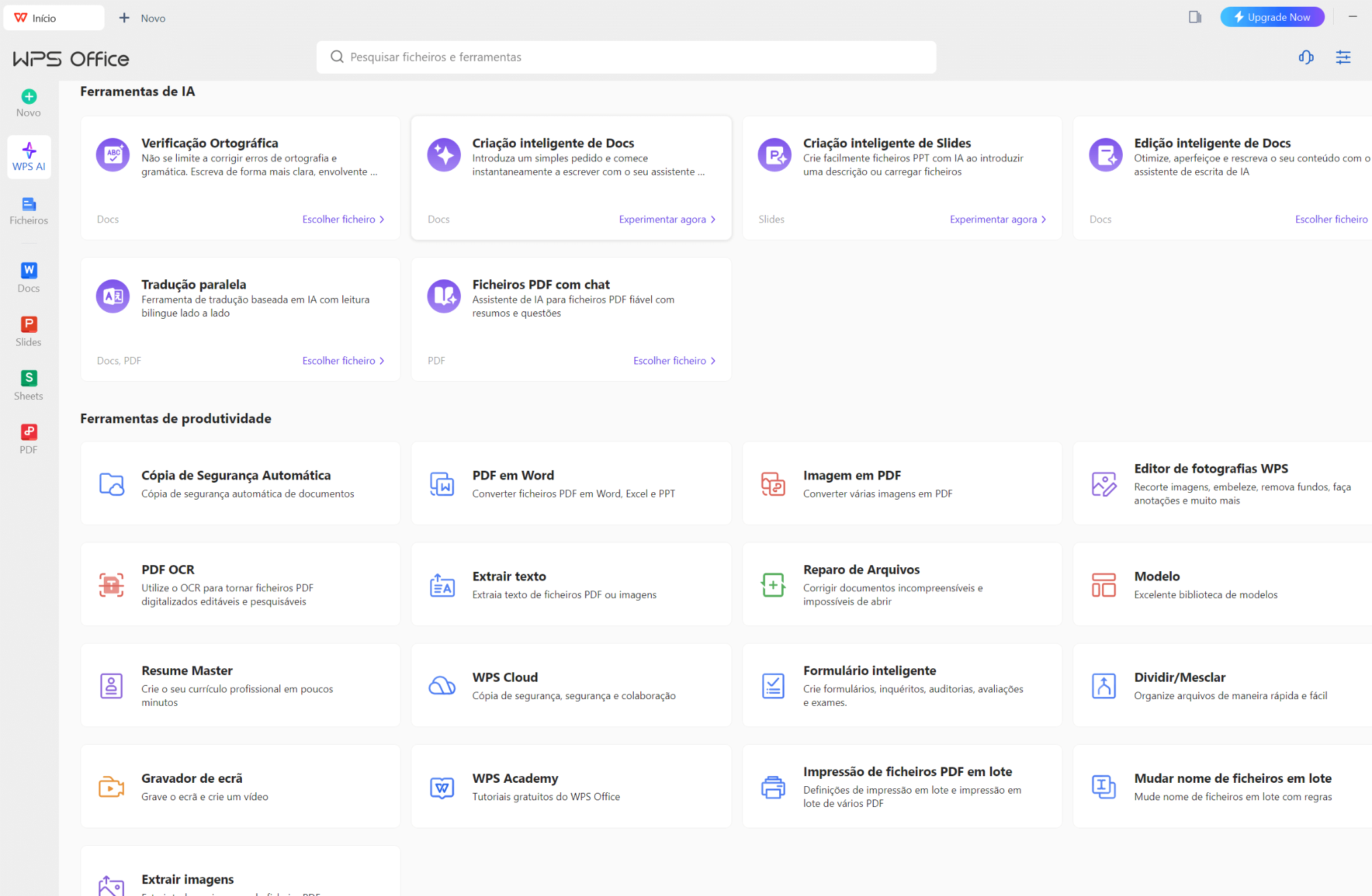This screenshot has height=896, width=1372.
Task: Open WPS AI in the sidebar
Action: pos(29,157)
